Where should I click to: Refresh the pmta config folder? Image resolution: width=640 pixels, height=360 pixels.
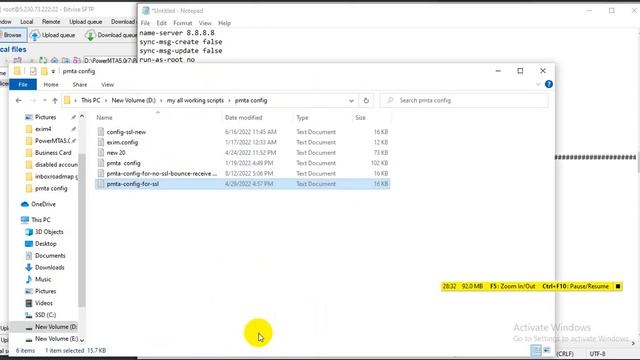pyautogui.click(x=366, y=100)
